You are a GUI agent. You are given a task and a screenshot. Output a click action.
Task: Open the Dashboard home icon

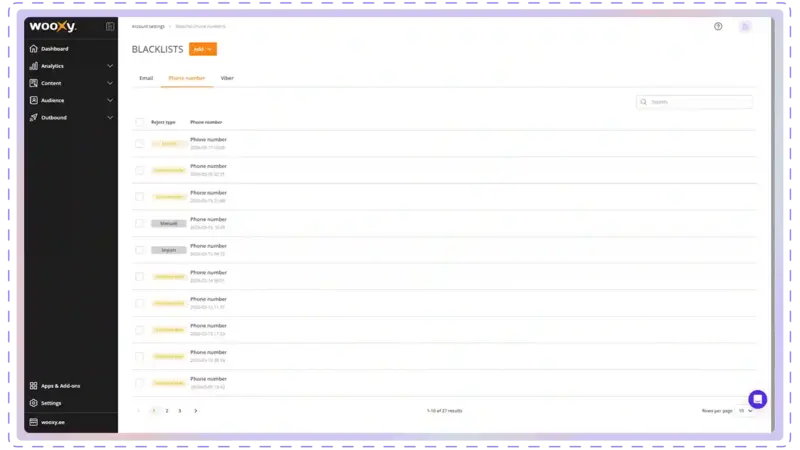pos(34,48)
